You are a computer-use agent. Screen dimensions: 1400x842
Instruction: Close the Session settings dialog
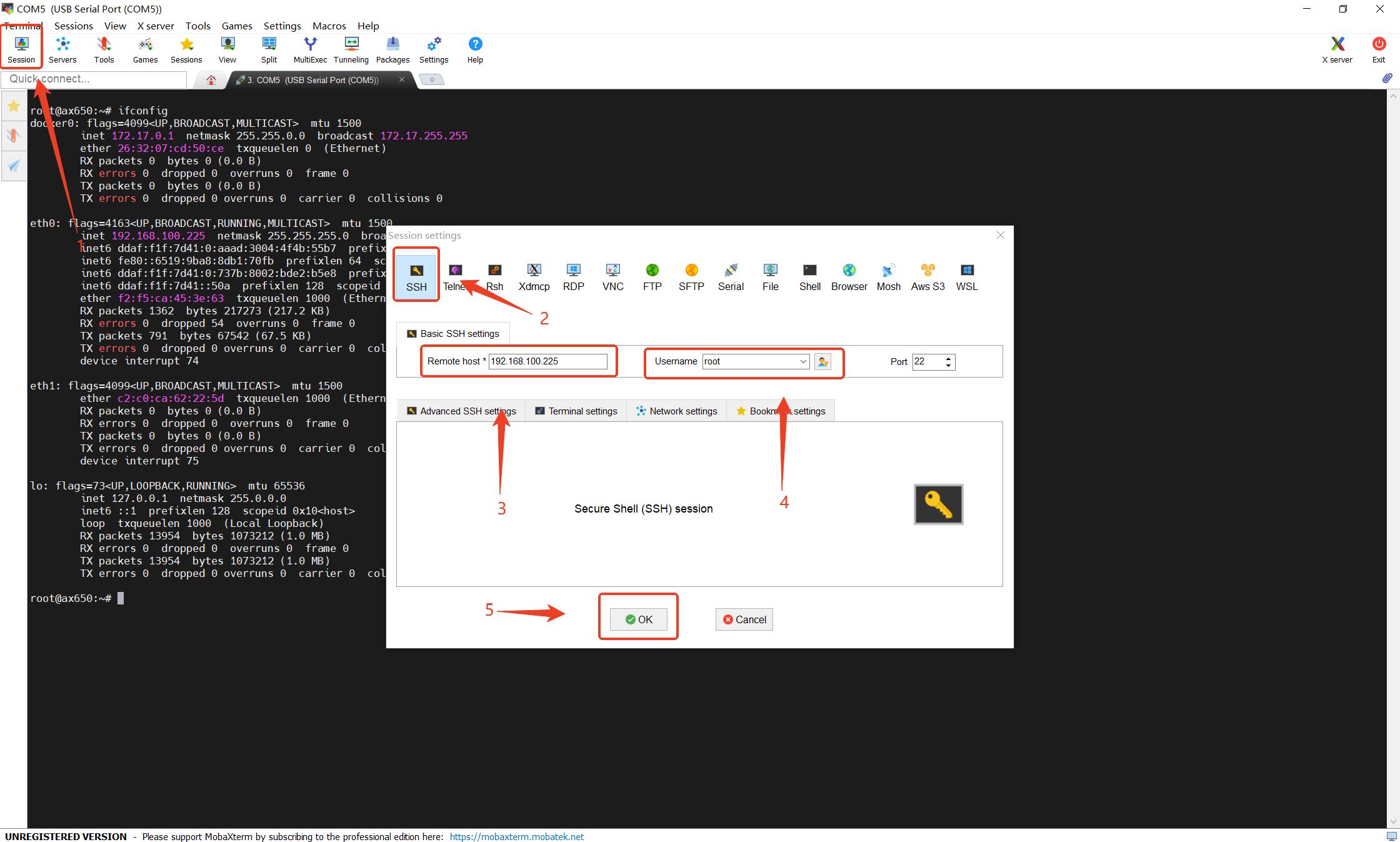[1000, 235]
